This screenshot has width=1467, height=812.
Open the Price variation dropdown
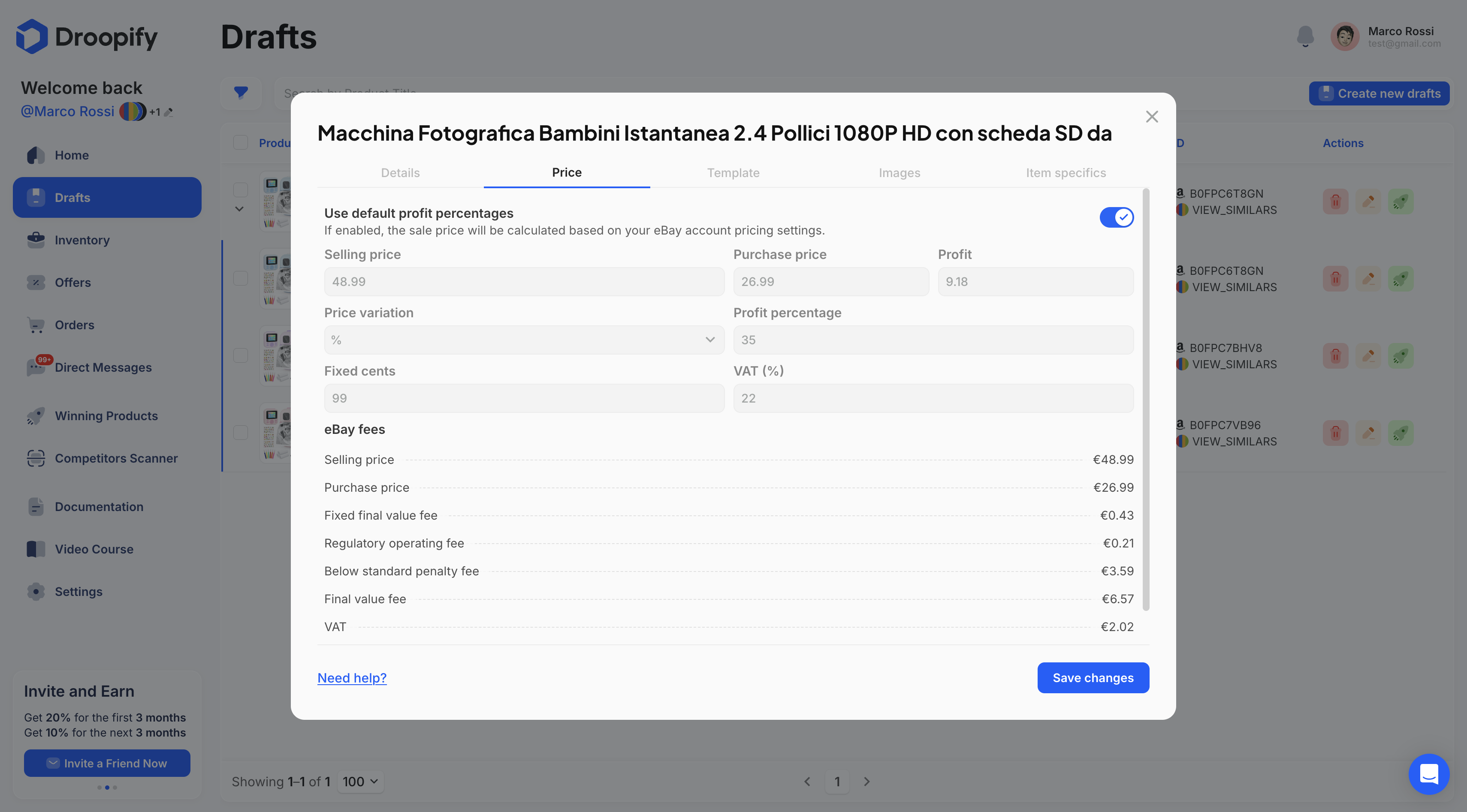pyautogui.click(x=524, y=340)
